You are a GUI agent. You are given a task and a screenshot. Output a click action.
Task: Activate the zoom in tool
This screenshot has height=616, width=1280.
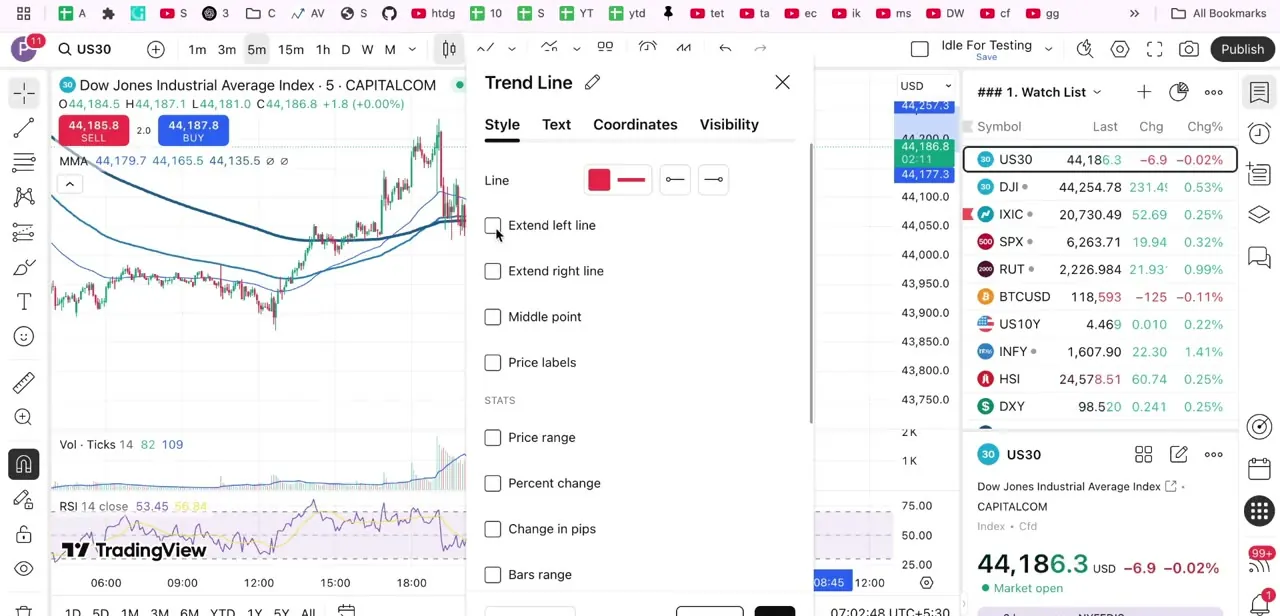24,417
